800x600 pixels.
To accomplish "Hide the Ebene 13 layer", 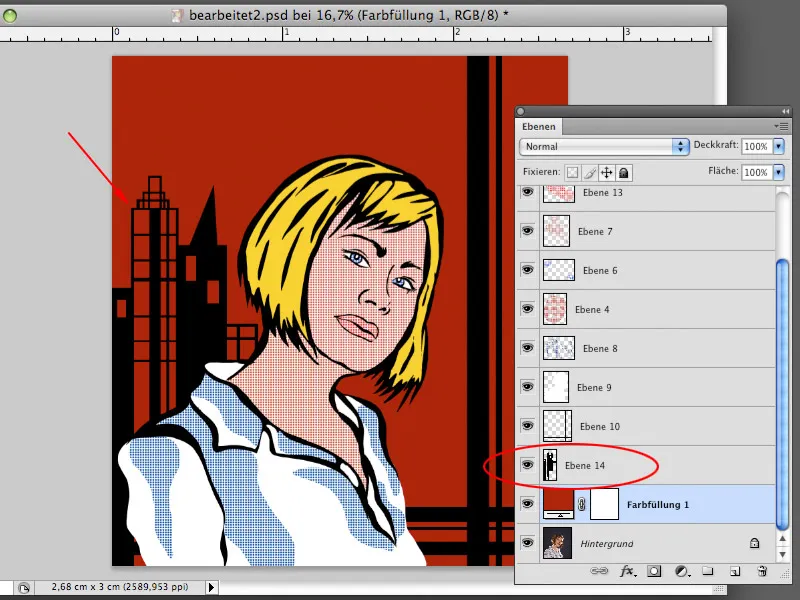I will (x=528, y=192).
